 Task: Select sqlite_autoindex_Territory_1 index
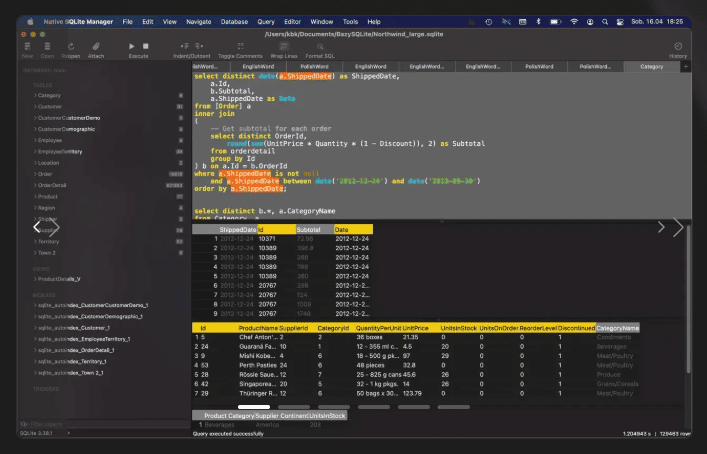(72, 362)
